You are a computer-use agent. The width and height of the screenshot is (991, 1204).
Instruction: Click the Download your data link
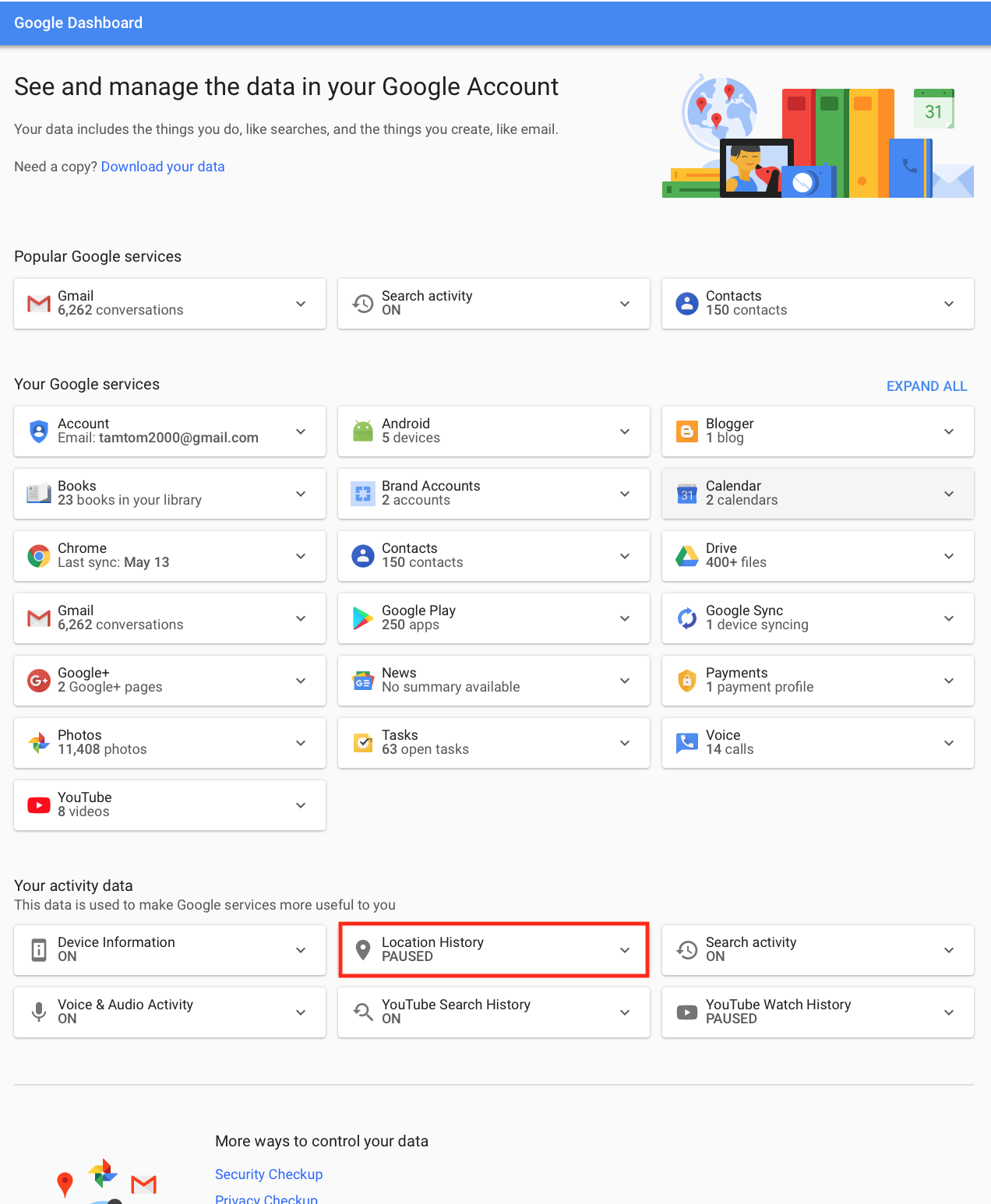[163, 167]
